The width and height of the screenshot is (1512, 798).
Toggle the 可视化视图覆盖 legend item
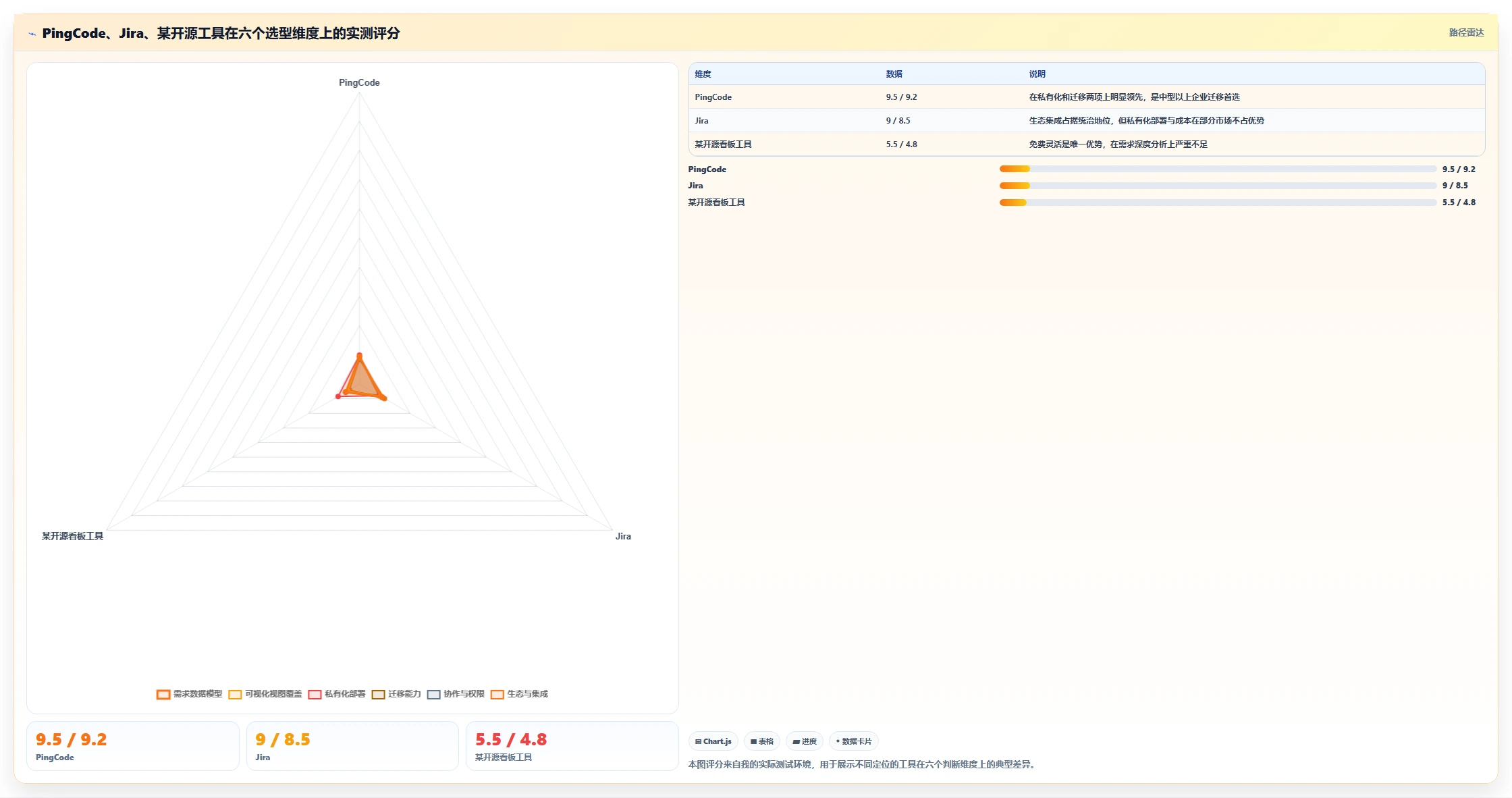coord(265,694)
